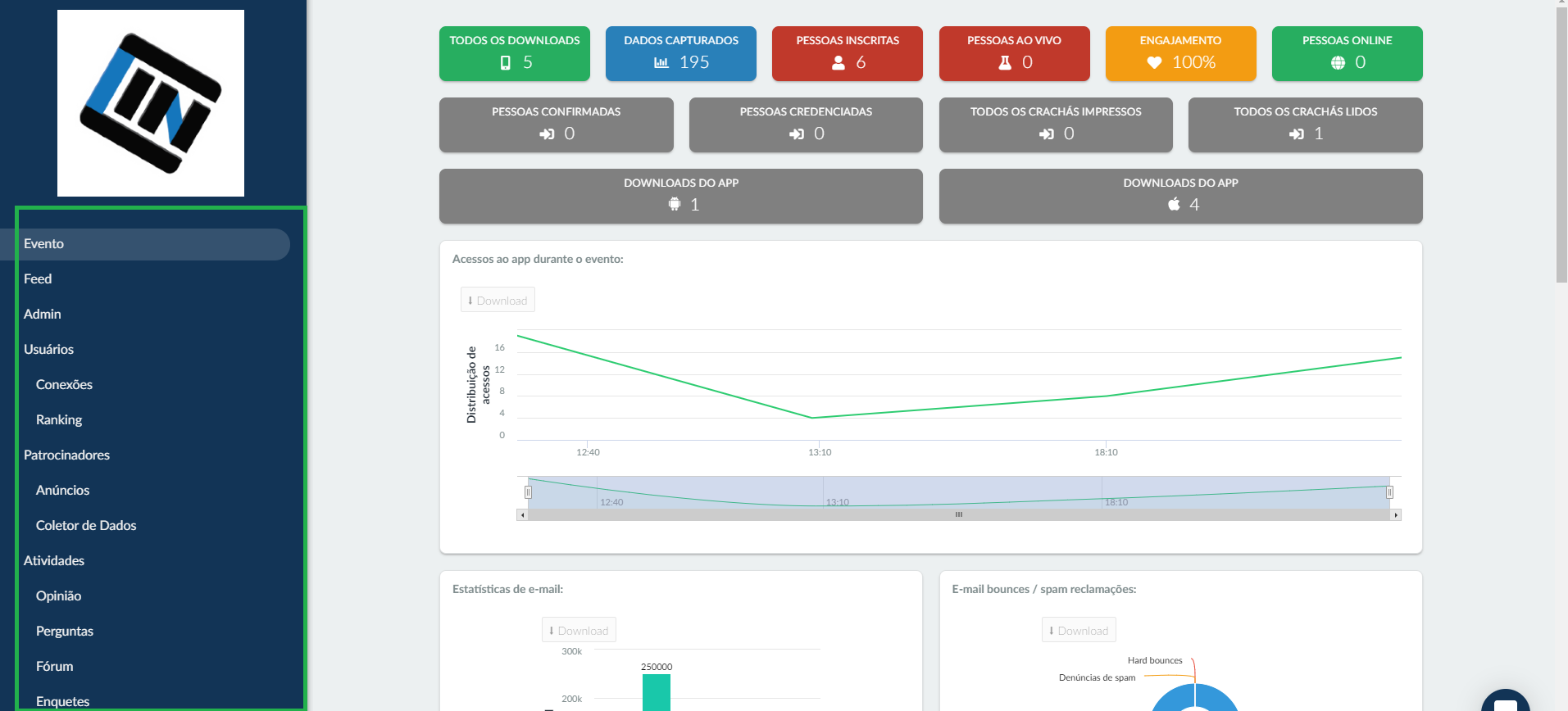Download the e-mail statistics chart
The height and width of the screenshot is (711, 1568).
[x=579, y=630]
